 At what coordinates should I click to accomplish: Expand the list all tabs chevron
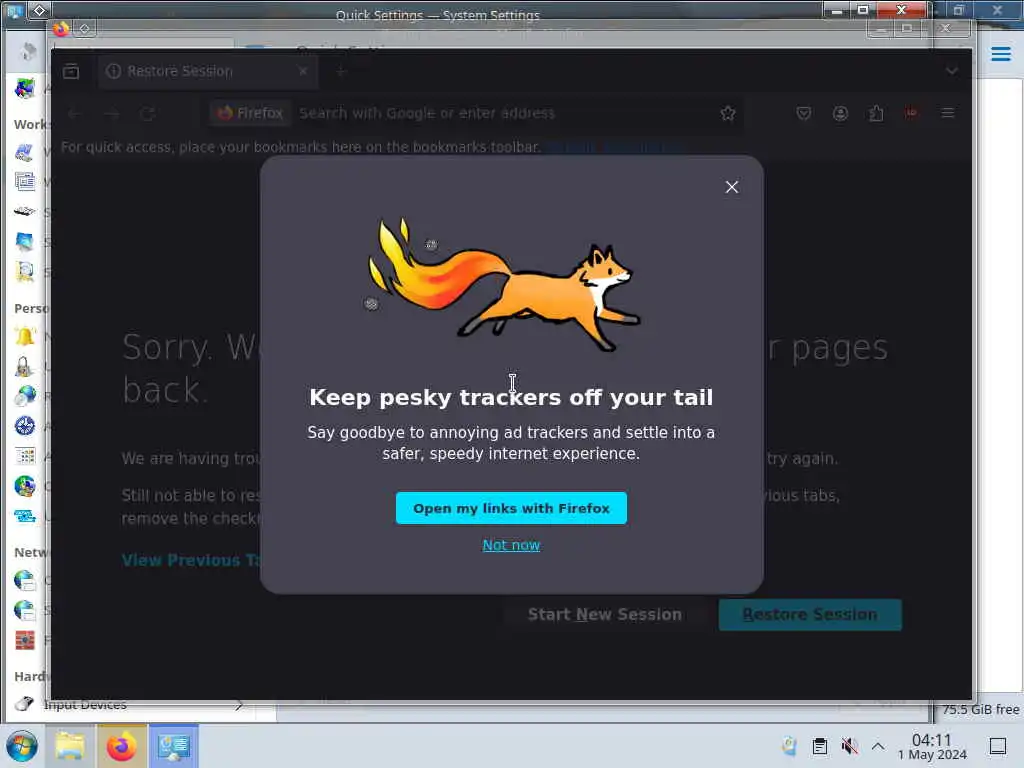click(952, 71)
